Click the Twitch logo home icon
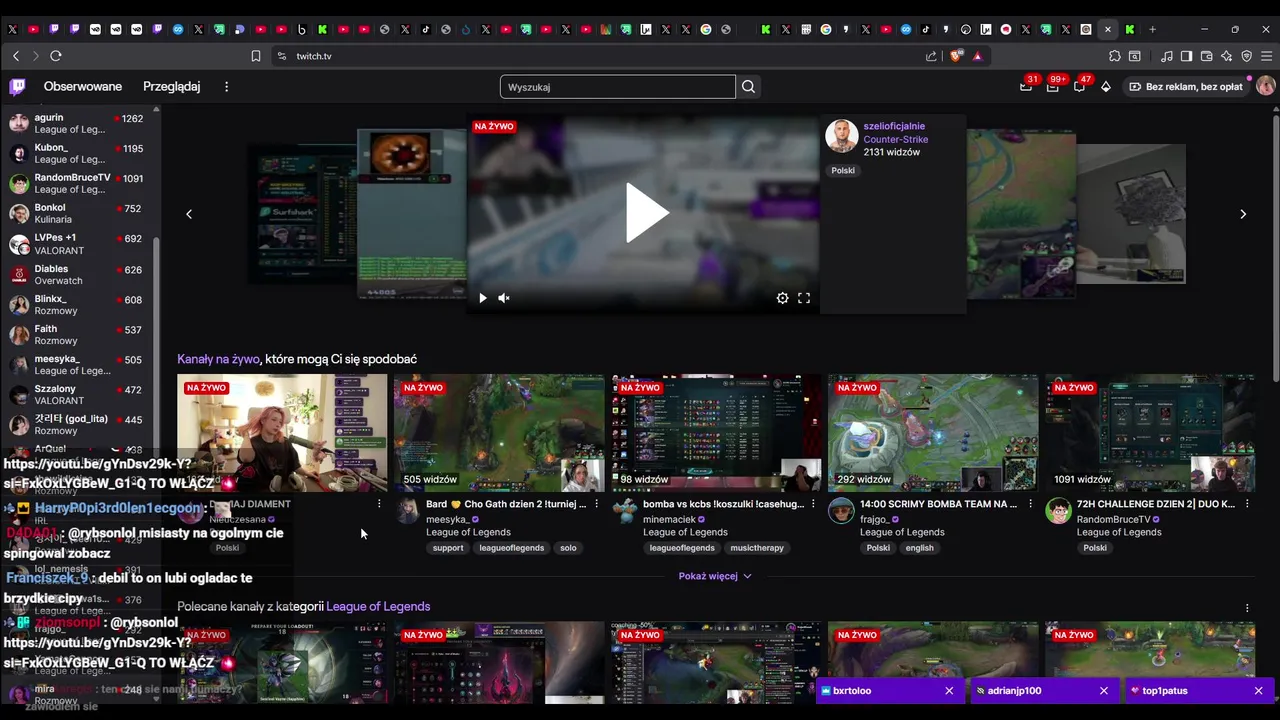Viewport: 1280px width, 720px height. point(17,87)
